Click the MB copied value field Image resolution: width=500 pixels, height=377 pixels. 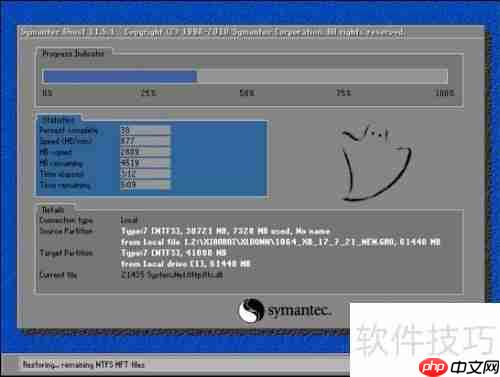click(145, 152)
